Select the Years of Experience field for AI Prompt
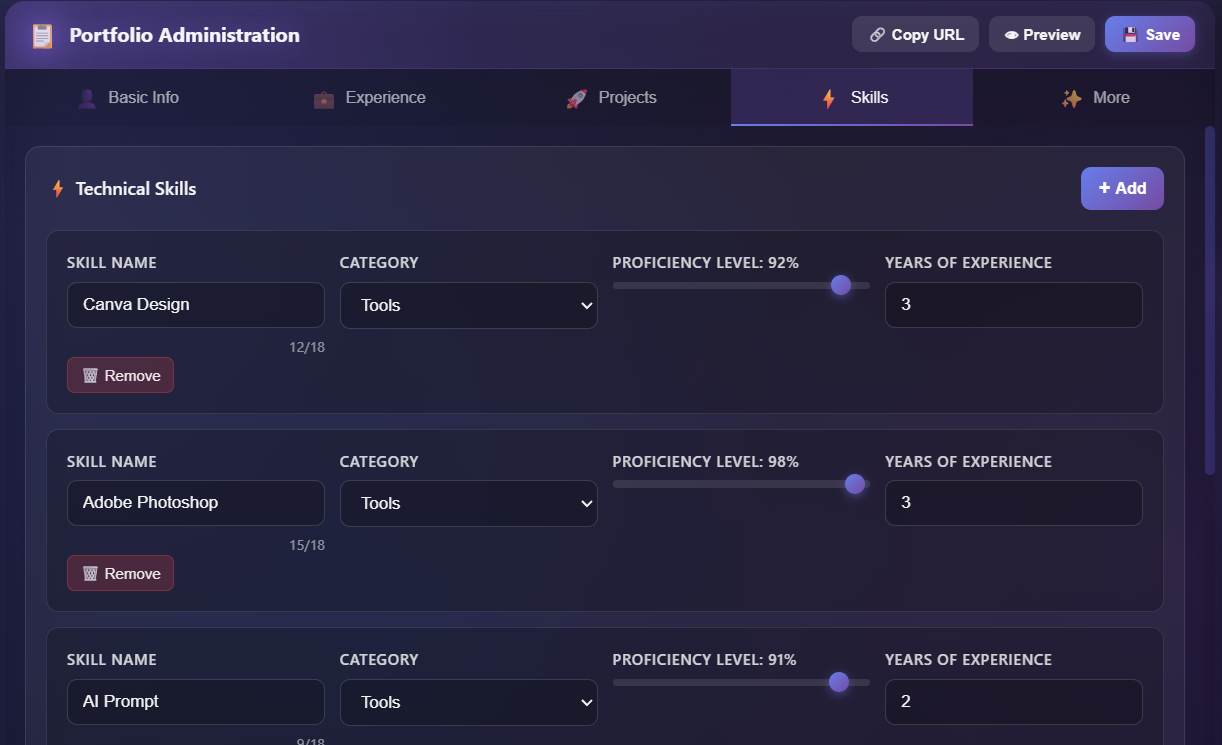Screen dimensions: 1222x745 [1013, 702]
